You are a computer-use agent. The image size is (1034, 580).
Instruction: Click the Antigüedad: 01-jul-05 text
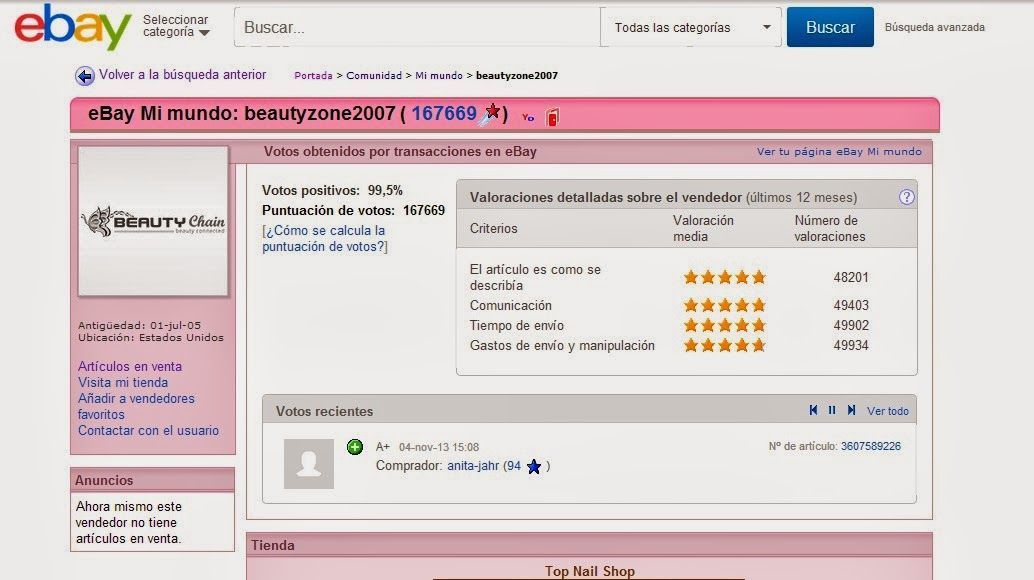tap(139, 325)
